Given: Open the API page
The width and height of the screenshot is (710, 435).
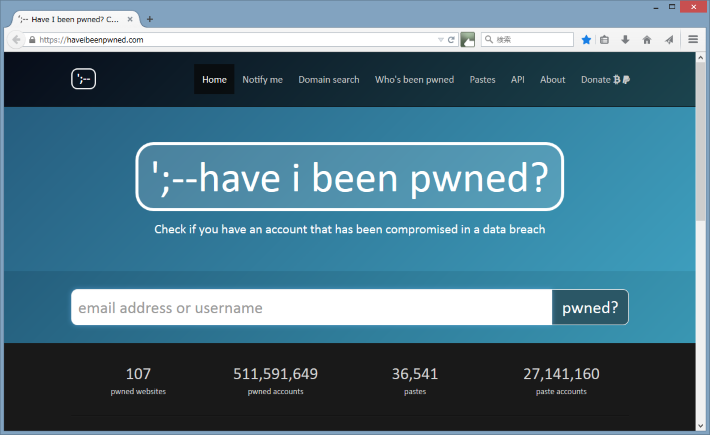Looking at the screenshot, I should pyautogui.click(x=518, y=80).
